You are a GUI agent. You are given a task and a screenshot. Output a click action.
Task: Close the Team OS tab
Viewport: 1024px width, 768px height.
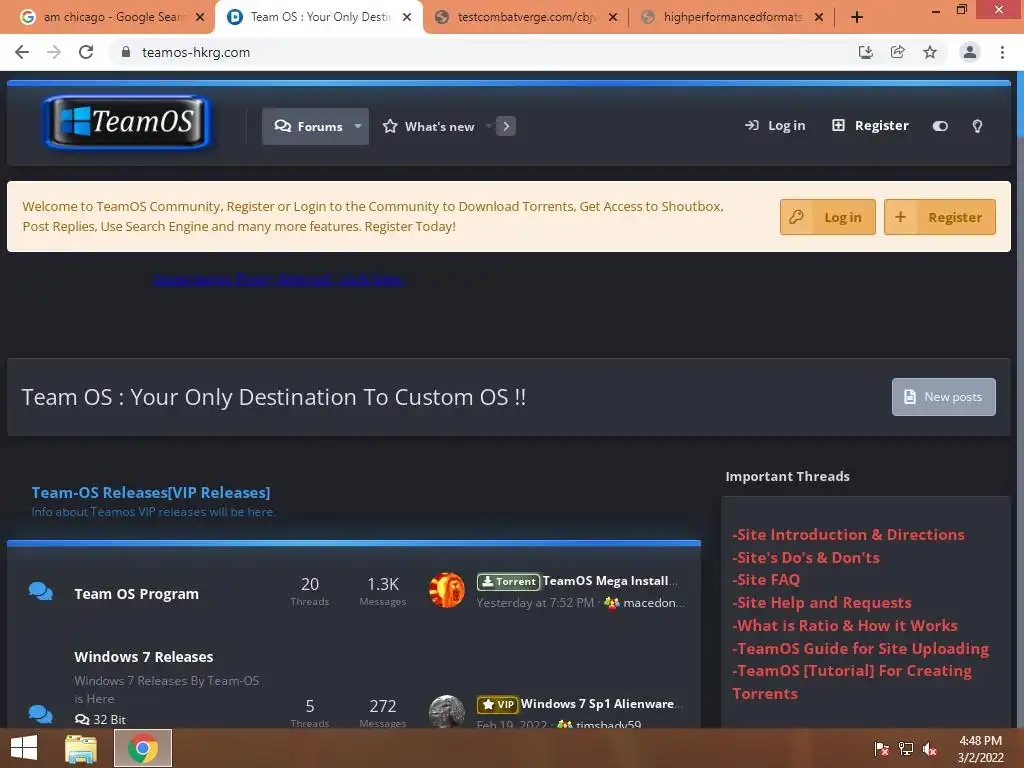coord(407,17)
